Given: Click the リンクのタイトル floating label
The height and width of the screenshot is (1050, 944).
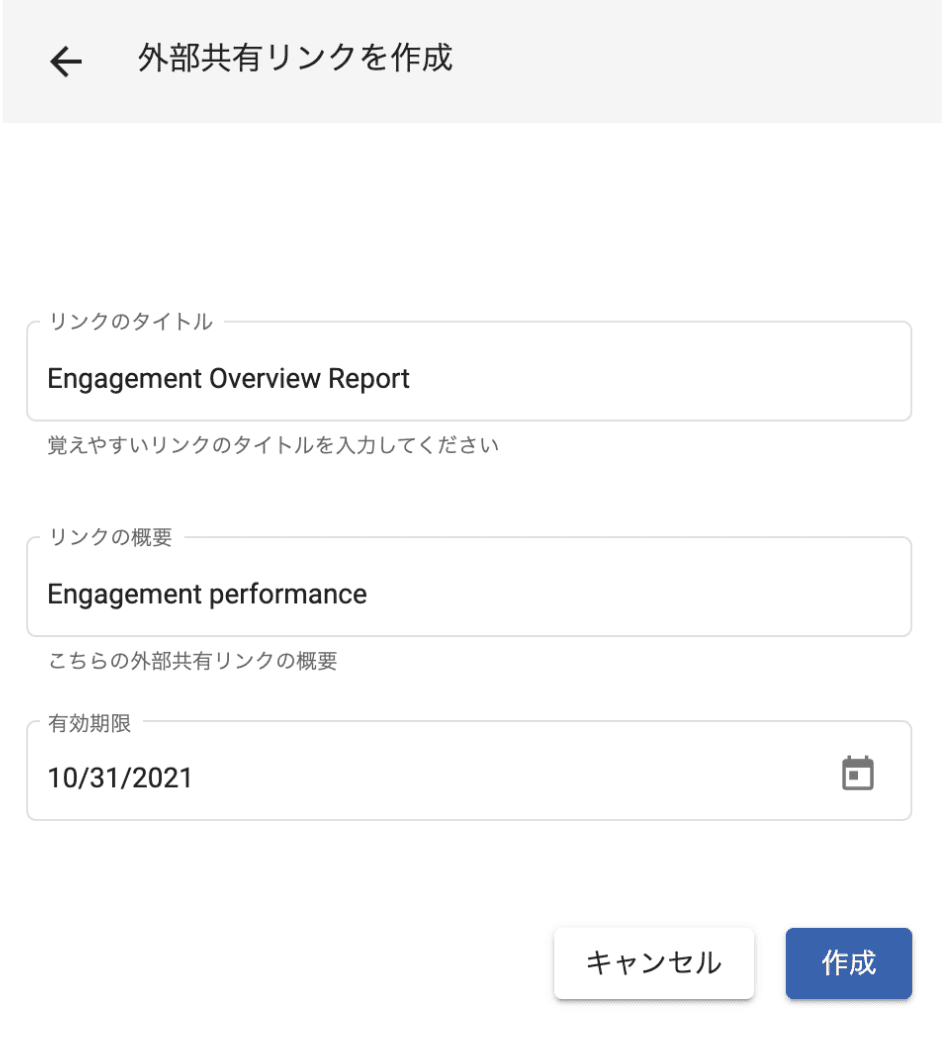Looking at the screenshot, I should coord(130,322).
